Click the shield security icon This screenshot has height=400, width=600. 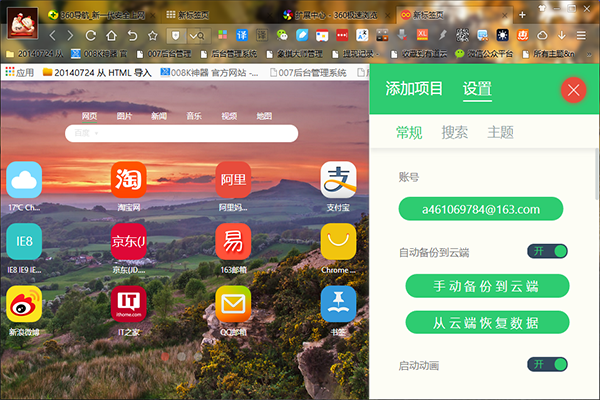click(176, 36)
